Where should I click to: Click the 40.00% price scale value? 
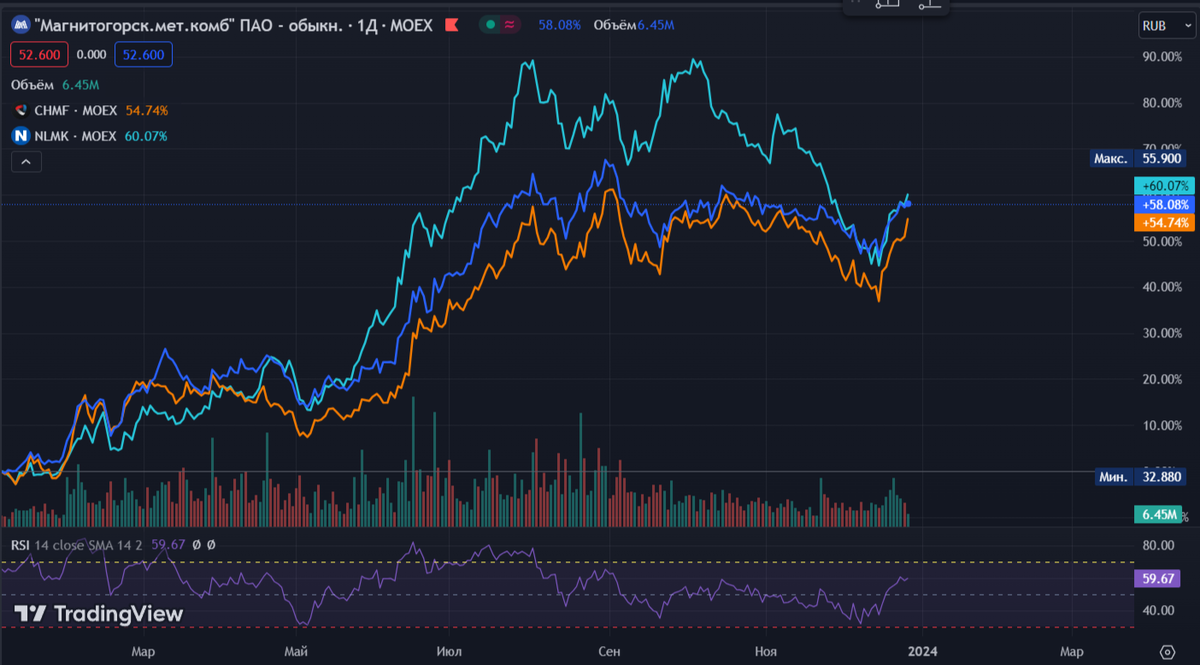click(1162, 287)
